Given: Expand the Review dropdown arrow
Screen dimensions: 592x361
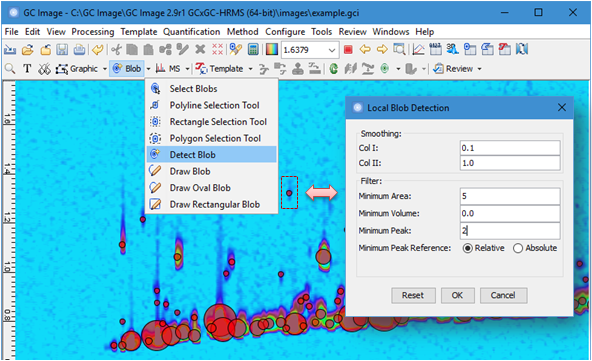Looking at the screenshot, I should pos(479,69).
